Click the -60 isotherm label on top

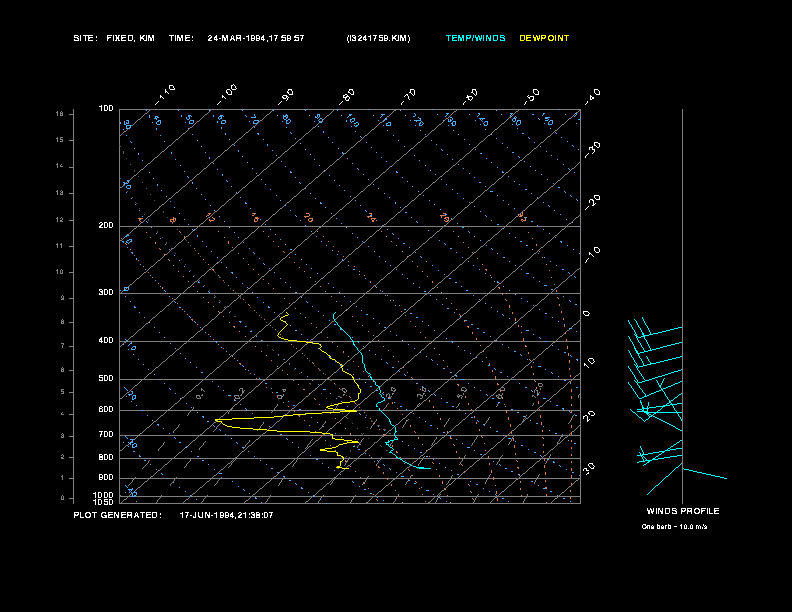470,97
